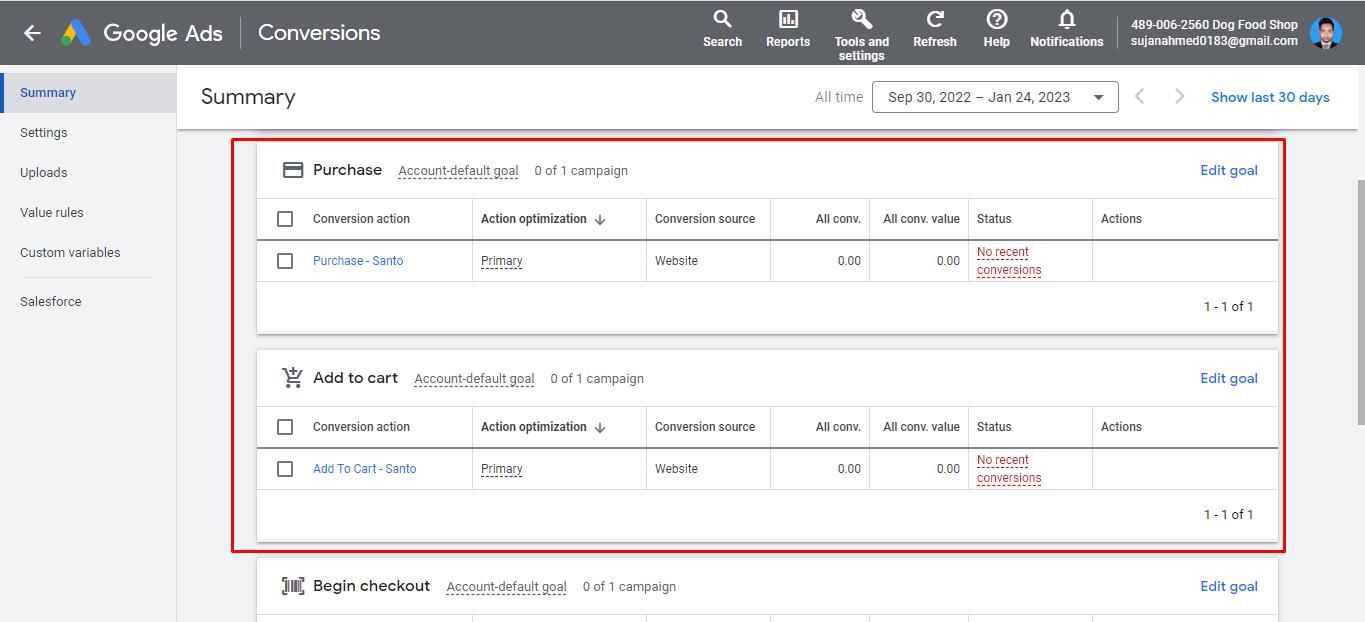Click the Conversion action header in Purchase table
This screenshot has height=622, width=1365.
tap(361, 219)
